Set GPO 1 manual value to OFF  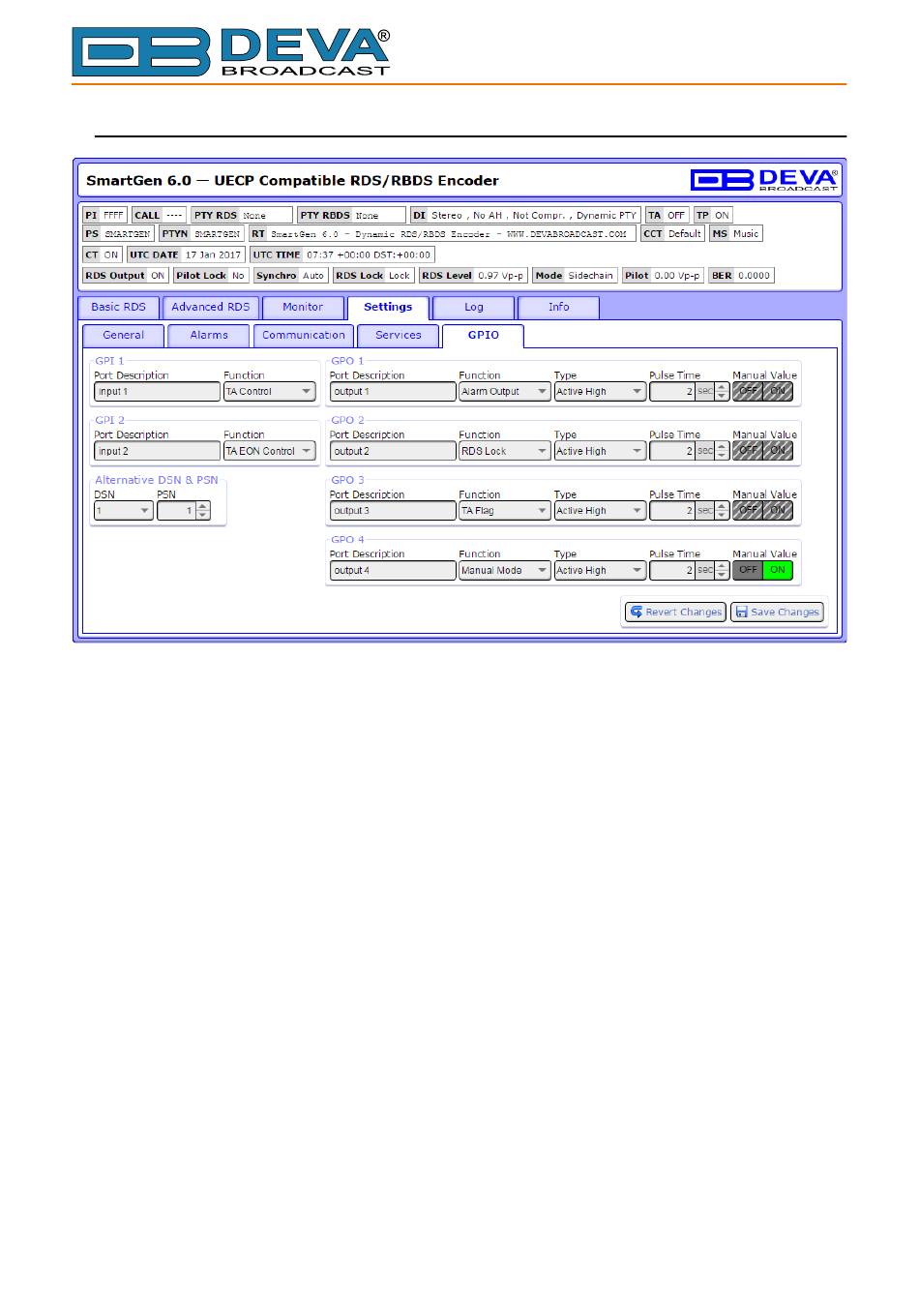point(748,392)
